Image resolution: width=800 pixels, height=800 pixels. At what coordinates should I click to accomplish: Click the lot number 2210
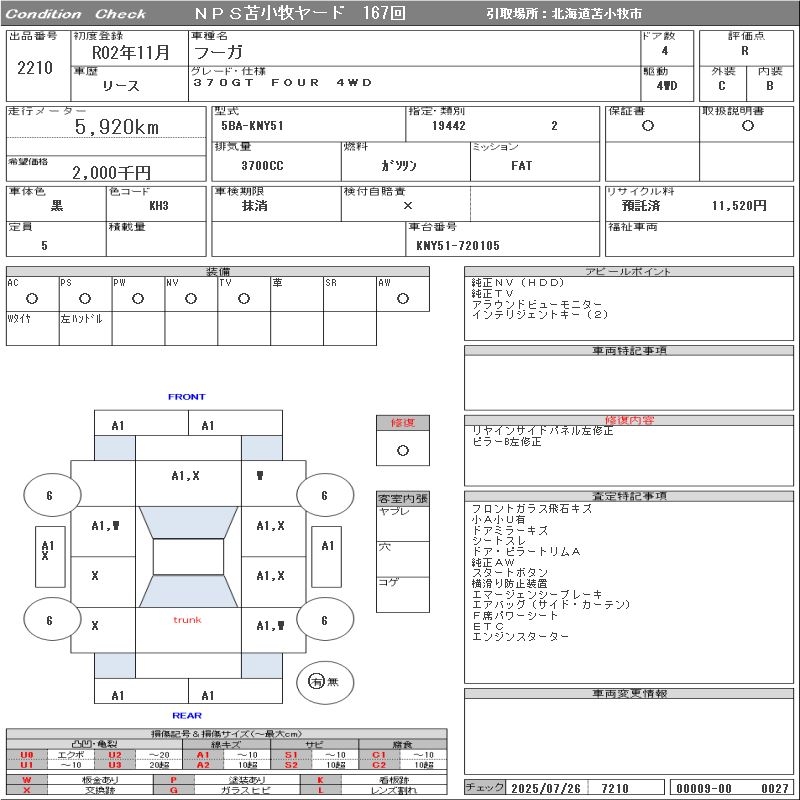pyautogui.click(x=35, y=67)
